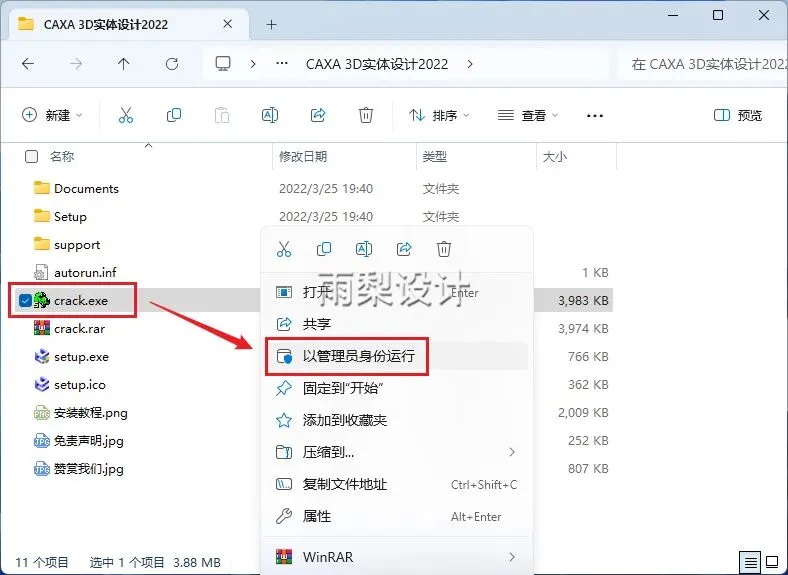Go up one folder level
Viewport: 788px width, 575px height.
(124, 64)
